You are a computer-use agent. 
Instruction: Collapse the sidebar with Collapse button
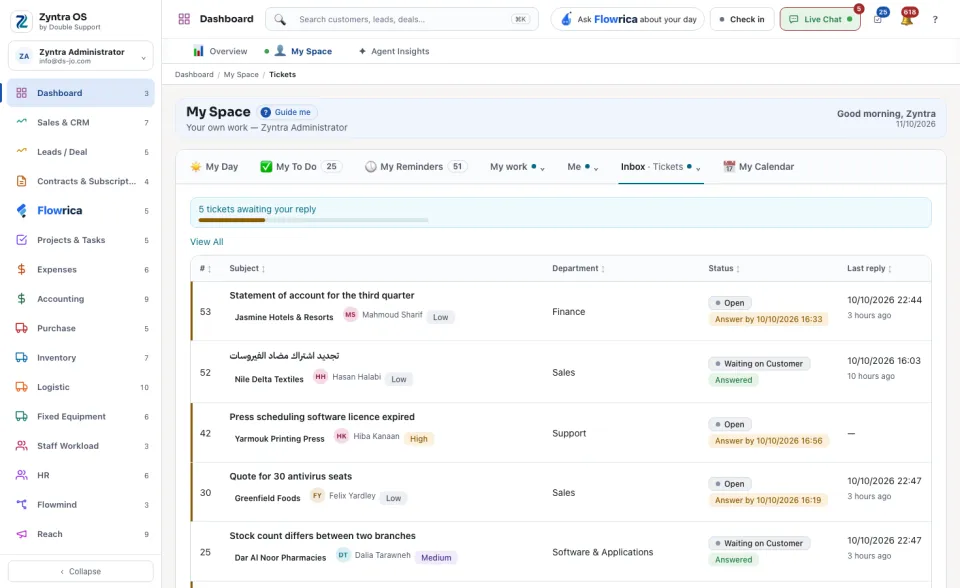click(x=81, y=571)
